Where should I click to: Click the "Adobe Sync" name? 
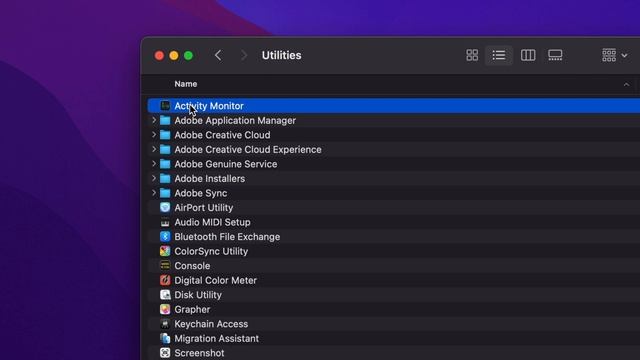click(x=201, y=193)
